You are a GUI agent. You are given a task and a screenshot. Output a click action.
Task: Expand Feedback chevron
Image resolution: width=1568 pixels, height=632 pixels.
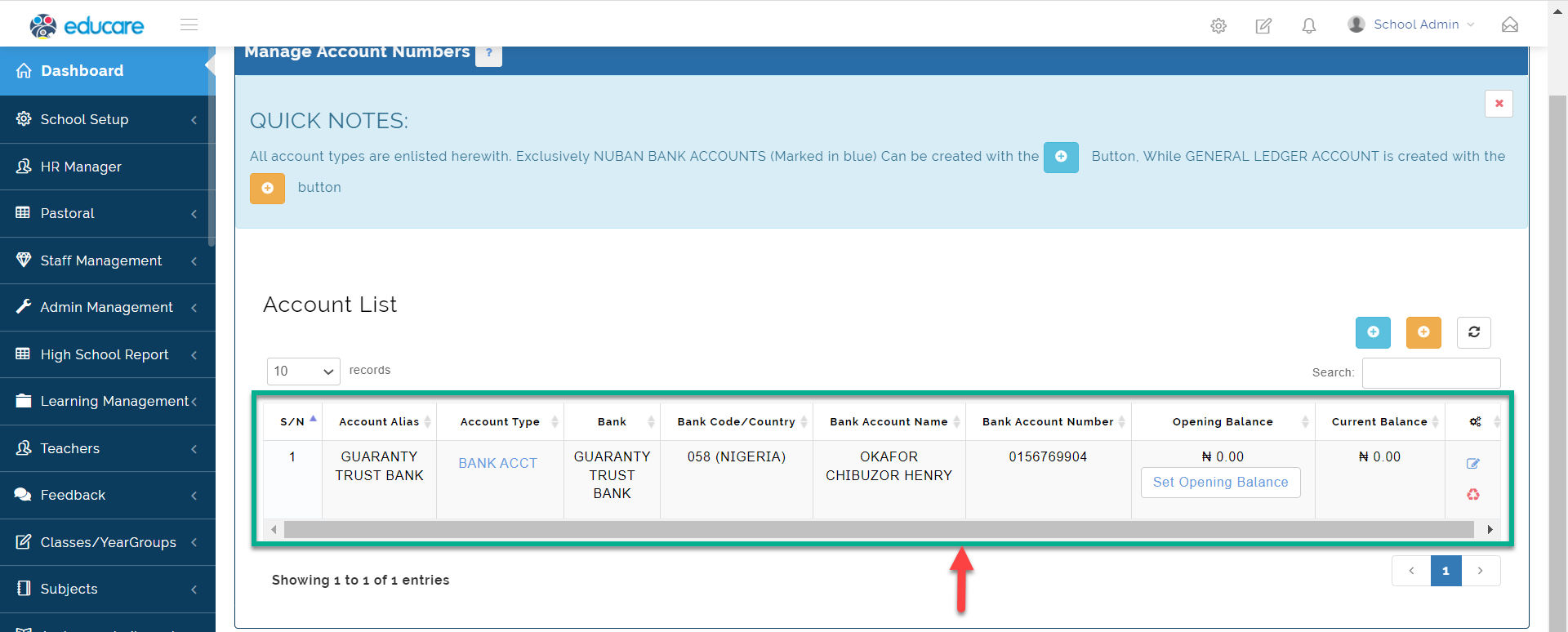point(194,495)
